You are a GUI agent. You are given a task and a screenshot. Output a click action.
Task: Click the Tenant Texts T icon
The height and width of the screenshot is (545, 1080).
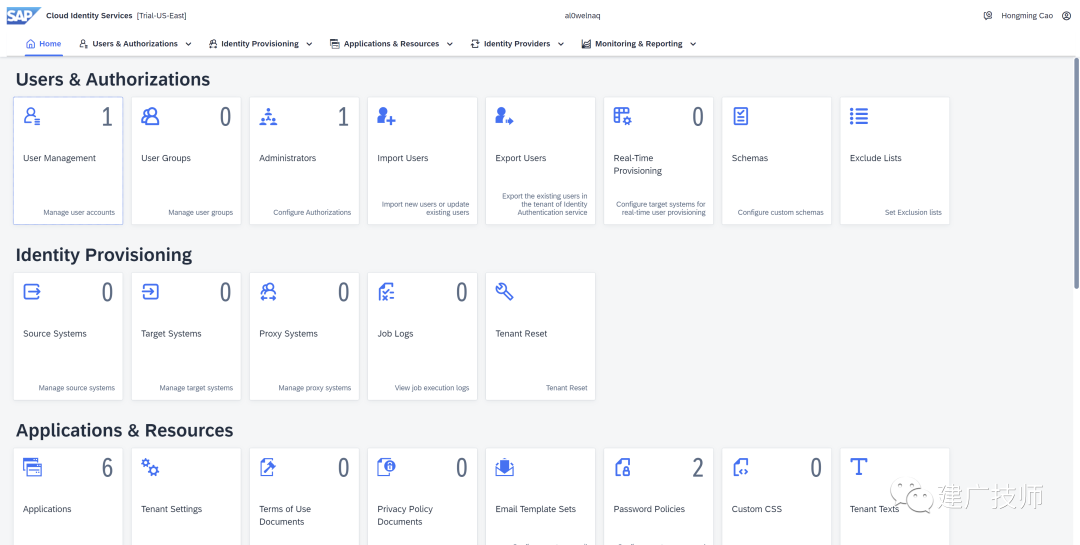(858, 467)
